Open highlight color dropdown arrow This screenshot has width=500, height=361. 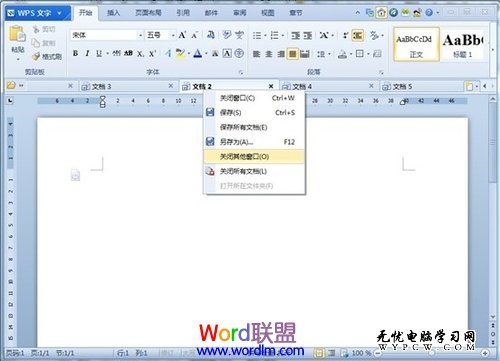tap(188, 53)
